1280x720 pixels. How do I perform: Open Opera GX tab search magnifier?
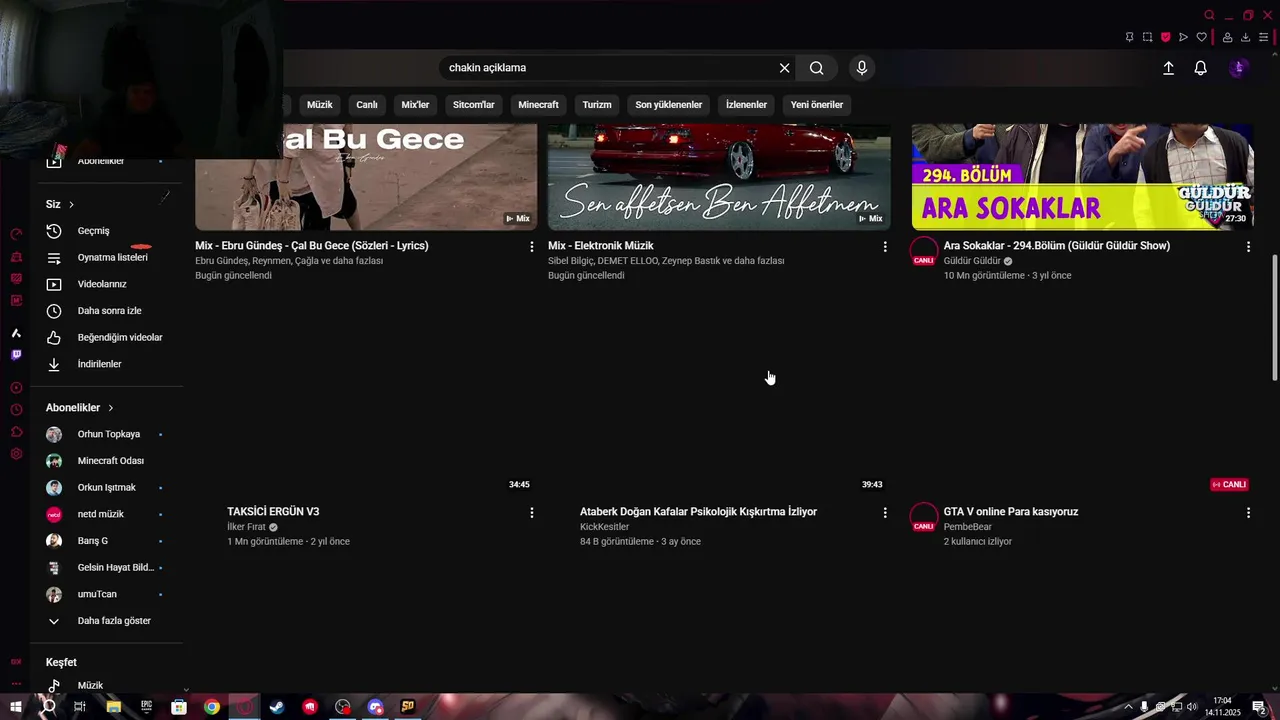tap(1209, 15)
